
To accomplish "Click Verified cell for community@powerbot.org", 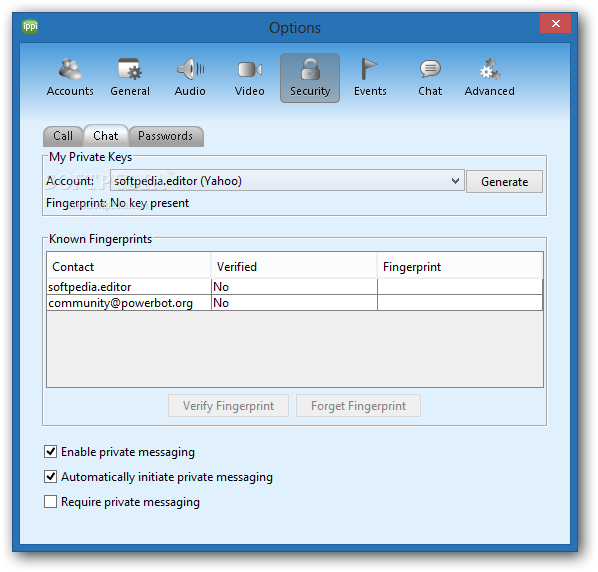I will 294,303.
